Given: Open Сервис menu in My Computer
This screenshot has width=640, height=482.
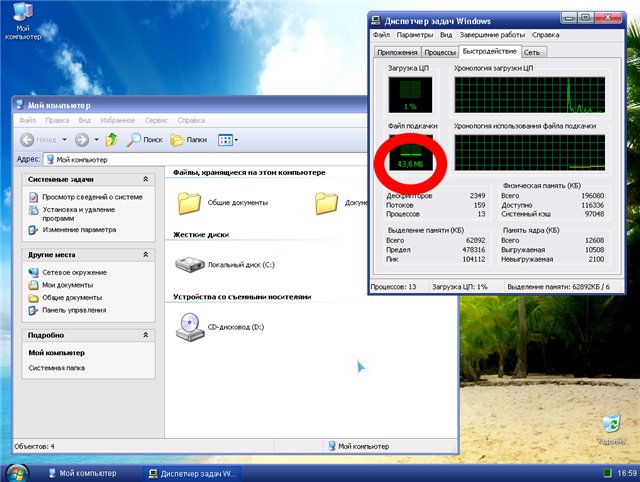Looking at the screenshot, I should click(x=156, y=120).
